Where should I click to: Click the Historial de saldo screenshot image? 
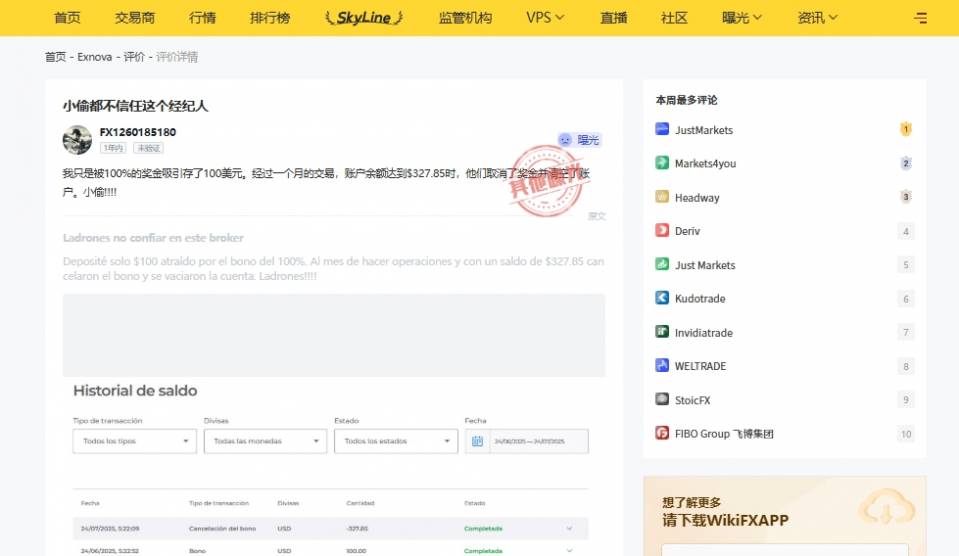click(x=333, y=468)
